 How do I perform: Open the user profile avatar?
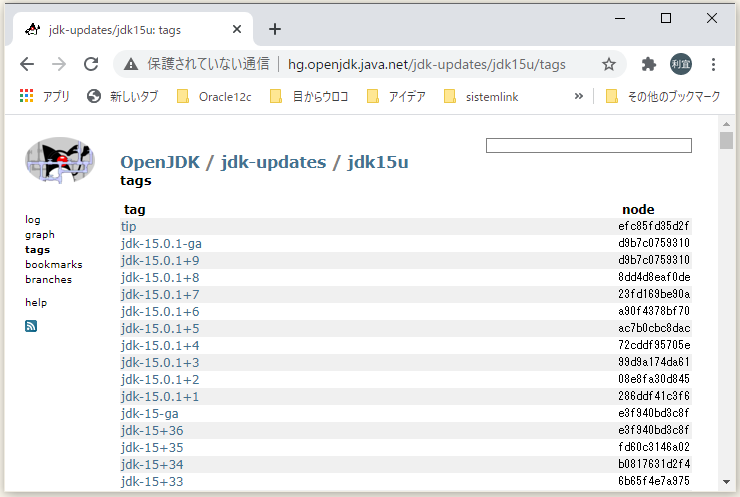[x=681, y=64]
